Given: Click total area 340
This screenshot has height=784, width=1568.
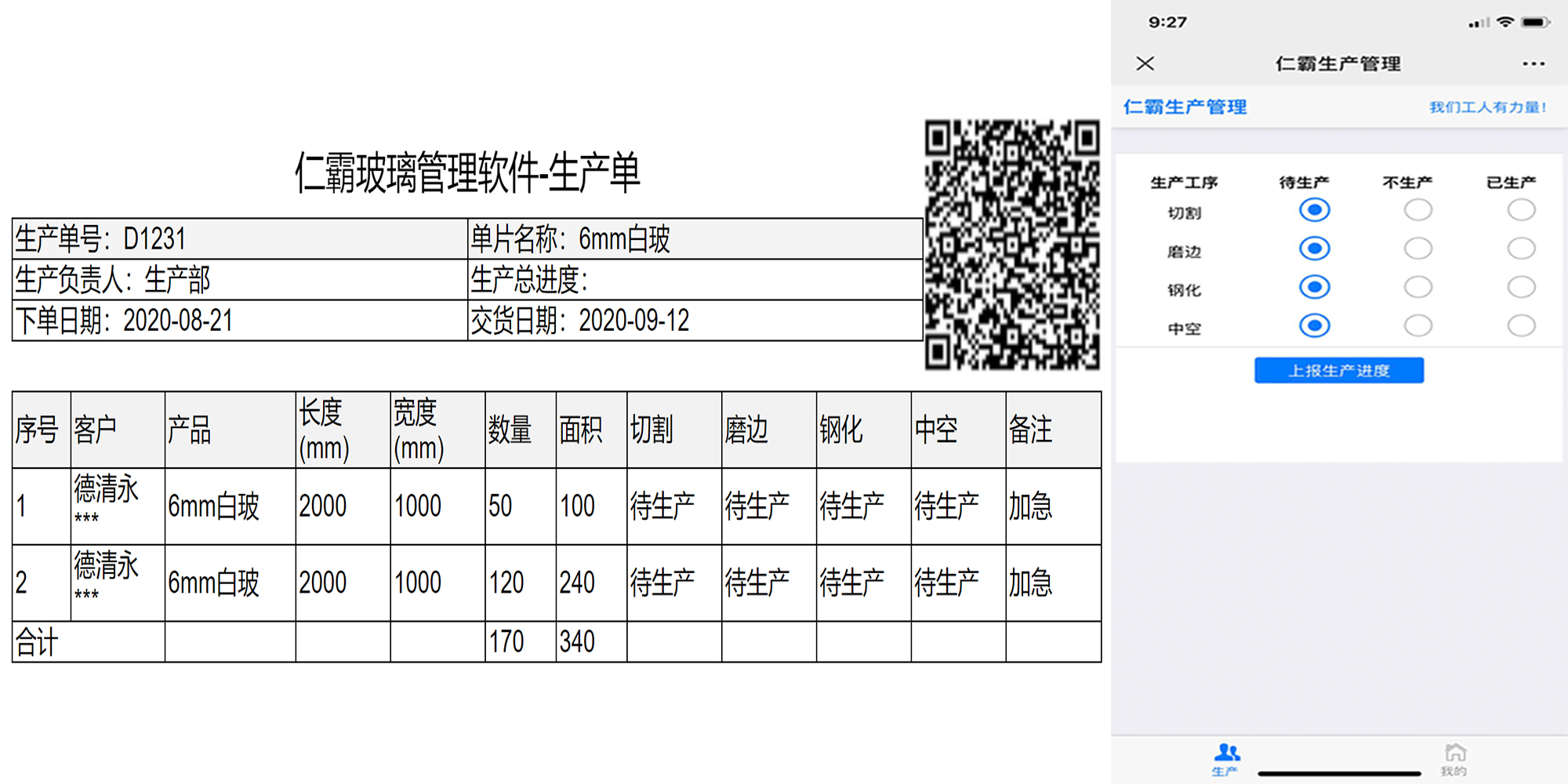Looking at the screenshot, I should 577,642.
